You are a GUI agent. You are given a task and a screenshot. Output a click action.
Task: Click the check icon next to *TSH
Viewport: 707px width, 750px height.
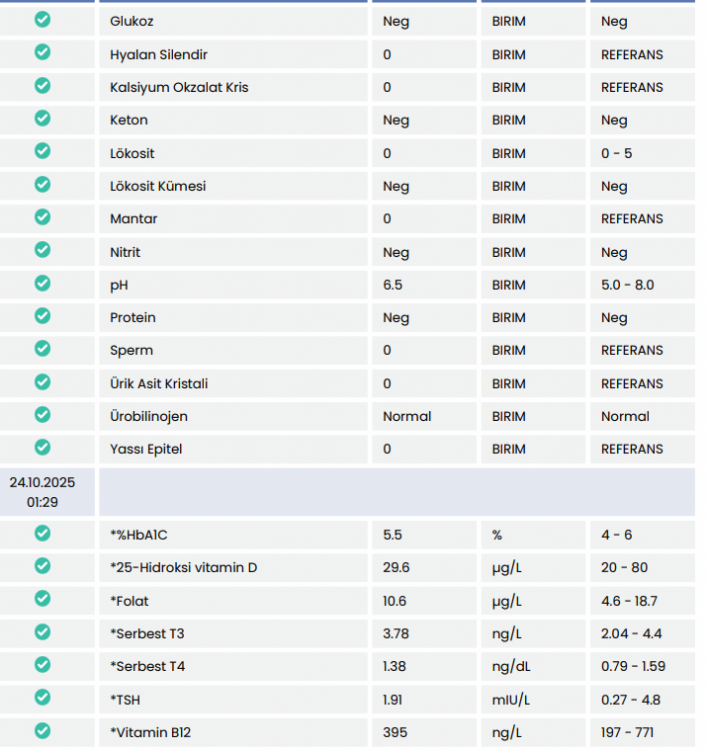[x=43, y=698]
